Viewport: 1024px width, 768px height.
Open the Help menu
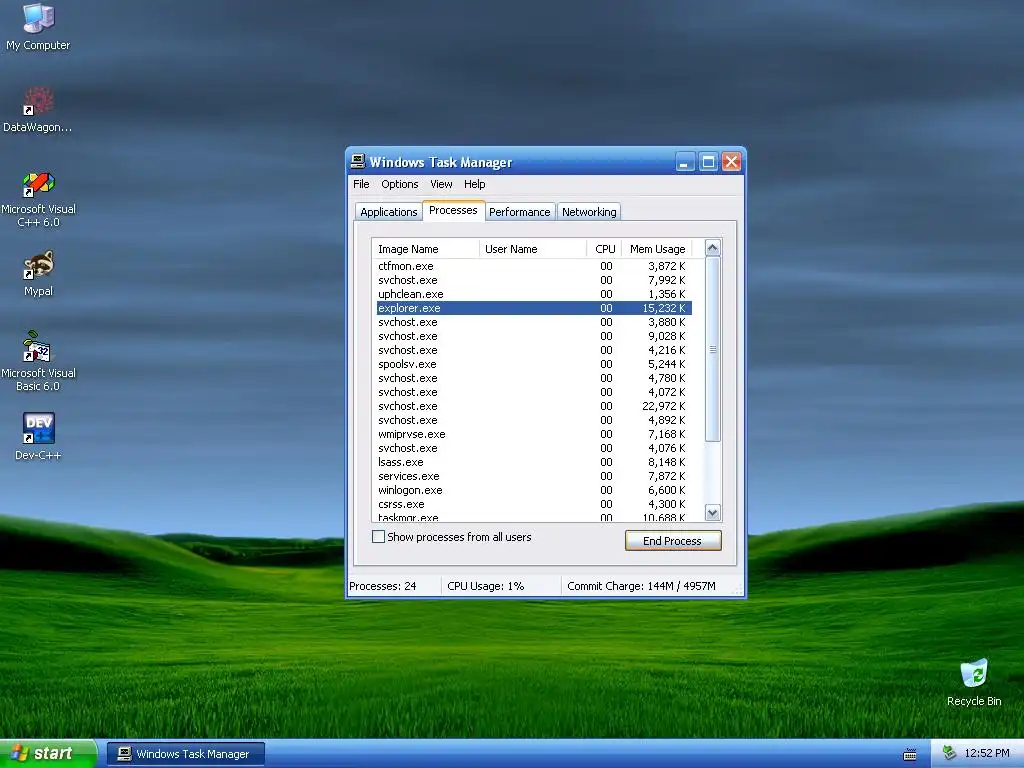[x=474, y=184]
